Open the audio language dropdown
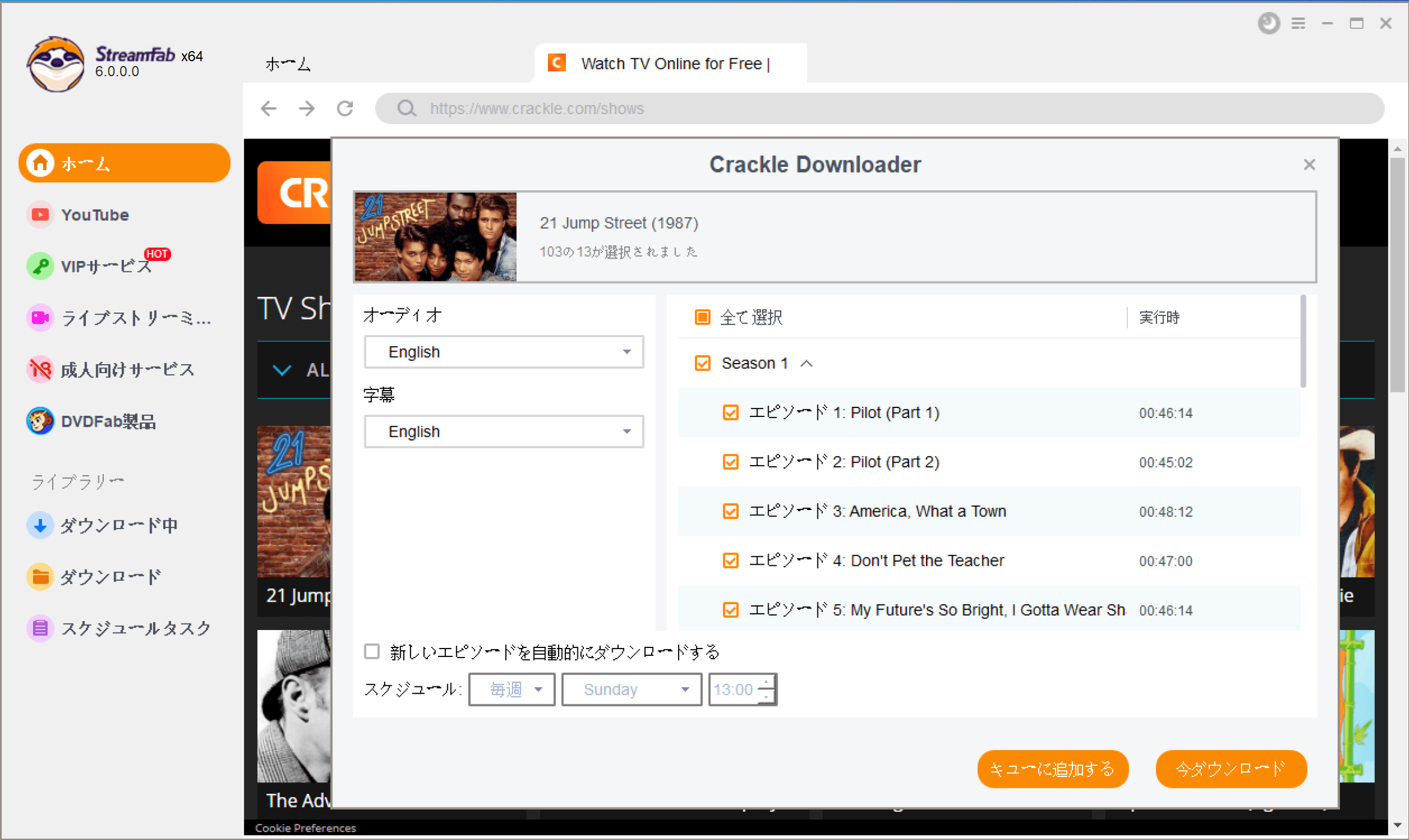This screenshot has height=840, width=1409. [503, 352]
